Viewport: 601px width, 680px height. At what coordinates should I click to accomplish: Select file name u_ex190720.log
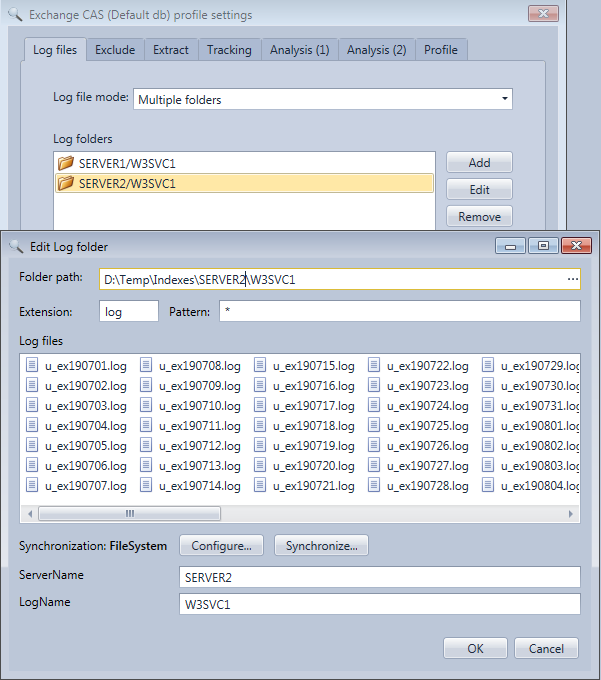(x=314, y=465)
